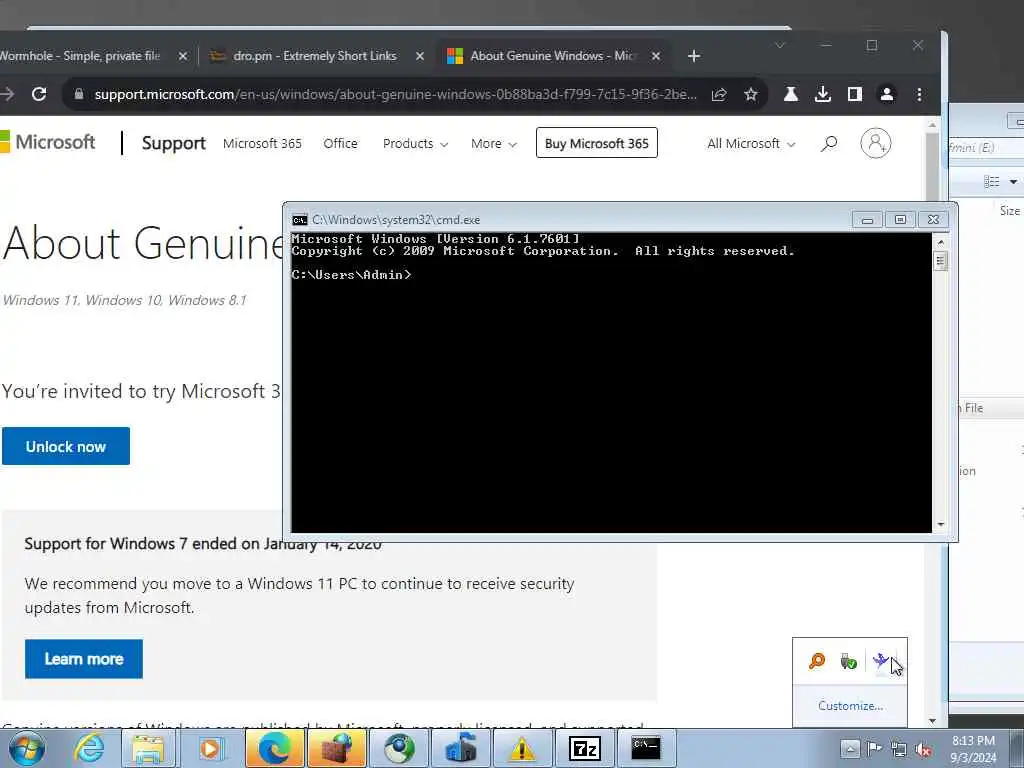This screenshot has height=768, width=1024.
Task: Open Office in the nav bar
Action: [x=340, y=144]
